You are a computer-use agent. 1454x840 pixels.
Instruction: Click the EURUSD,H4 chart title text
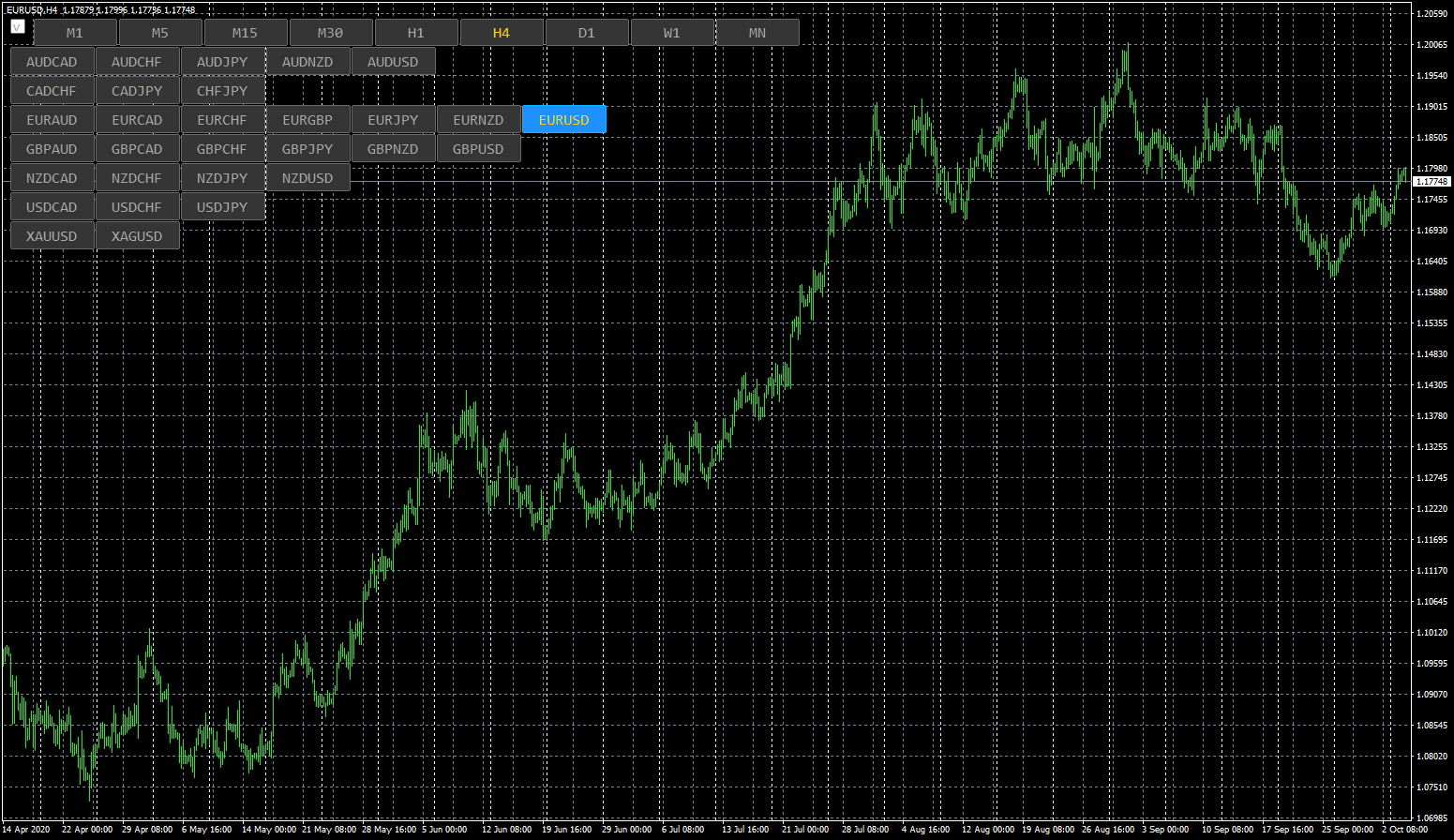[x=31, y=10]
